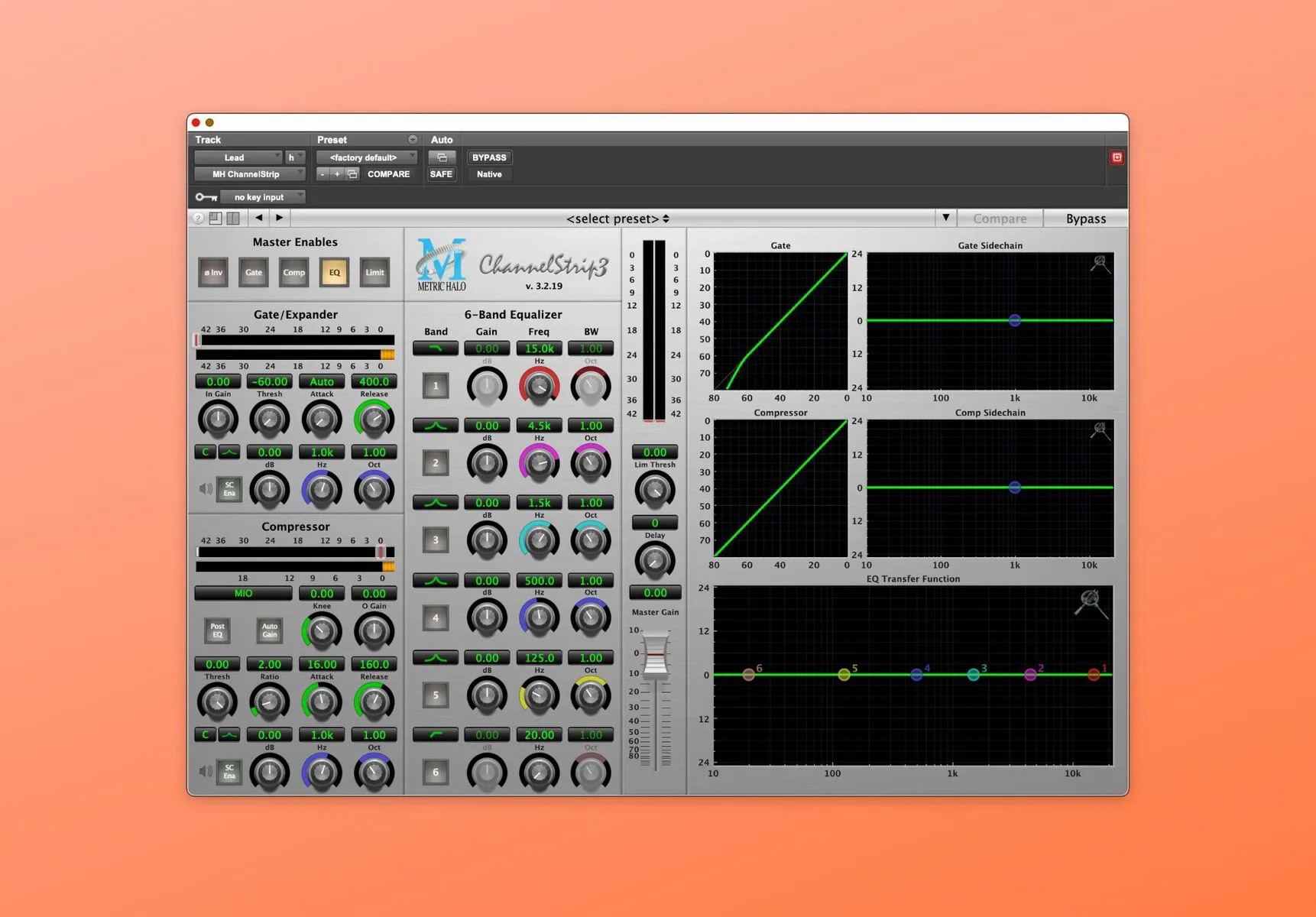The height and width of the screenshot is (917, 1316).
Task: Click Gate sidechain source C button
Action: coord(205,452)
